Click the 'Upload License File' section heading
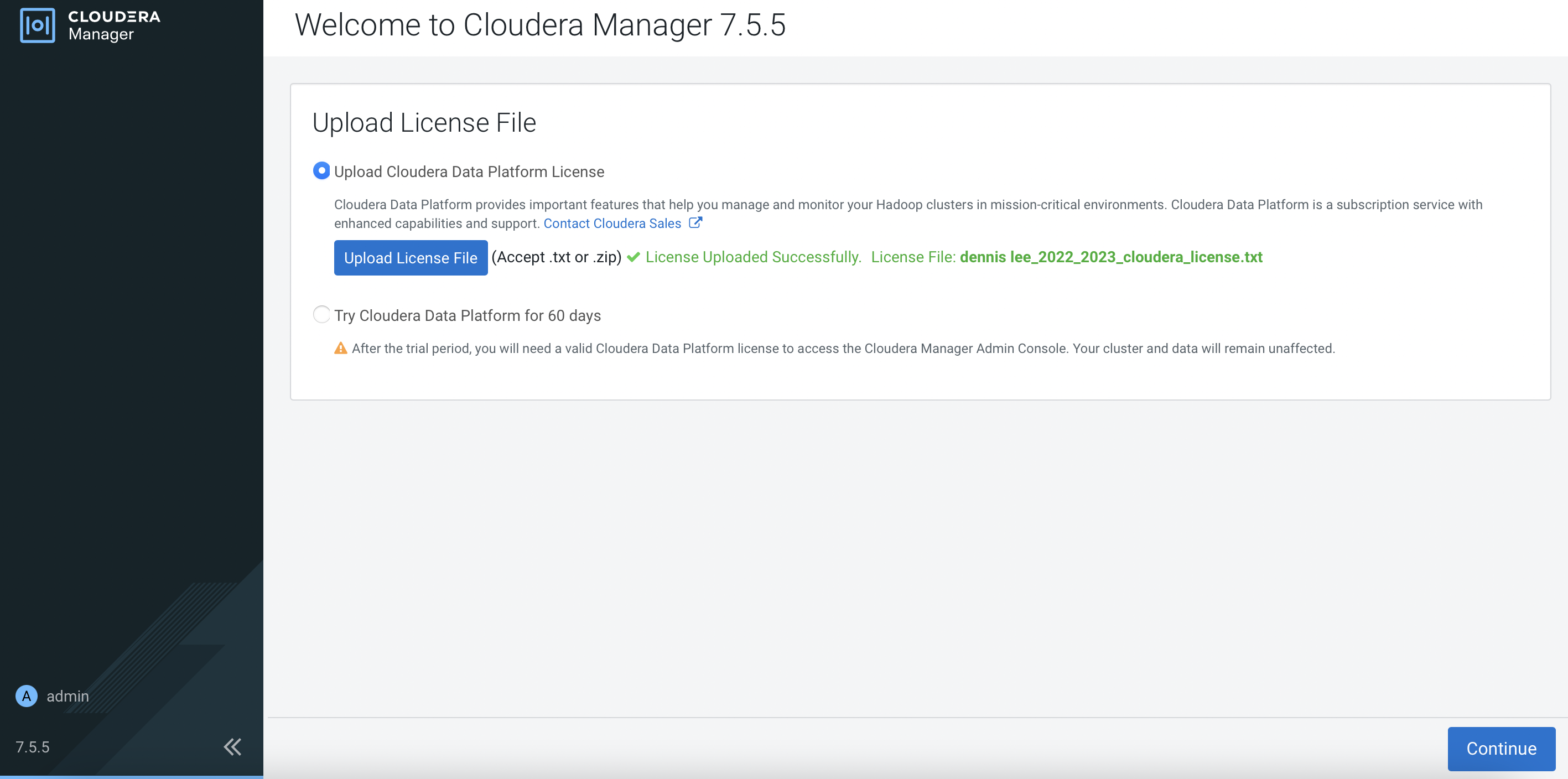 tap(424, 123)
